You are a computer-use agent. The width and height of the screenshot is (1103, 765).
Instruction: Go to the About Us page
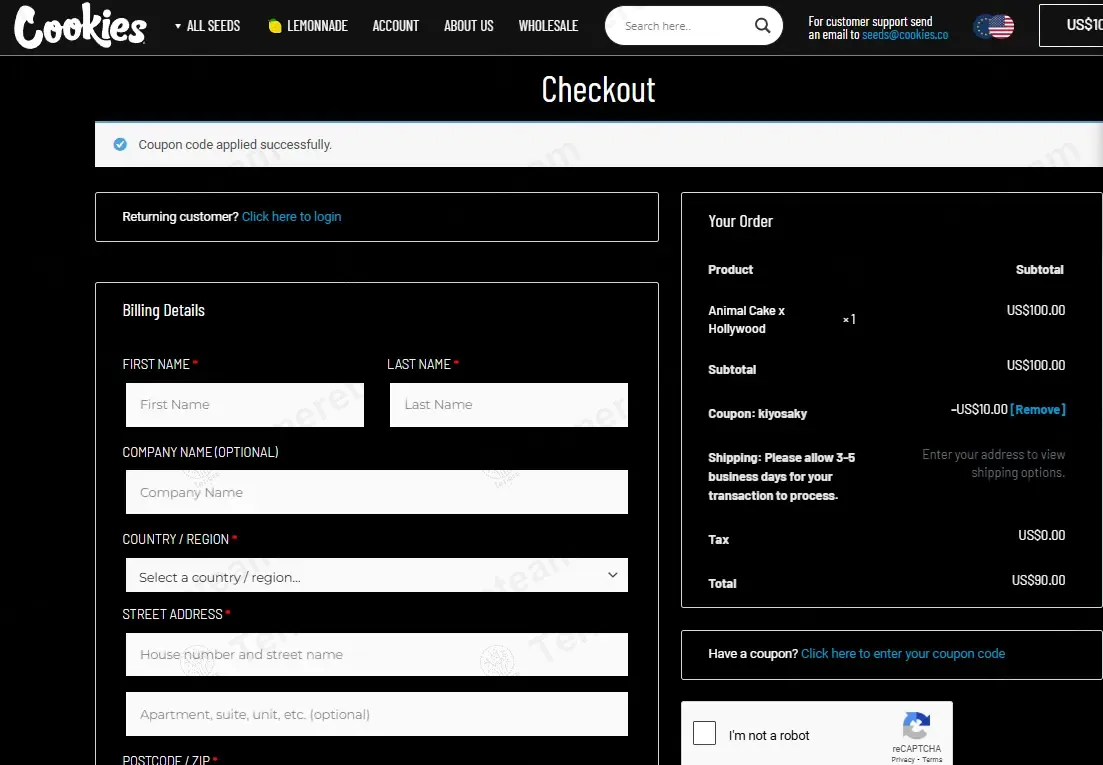coord(468,26)
